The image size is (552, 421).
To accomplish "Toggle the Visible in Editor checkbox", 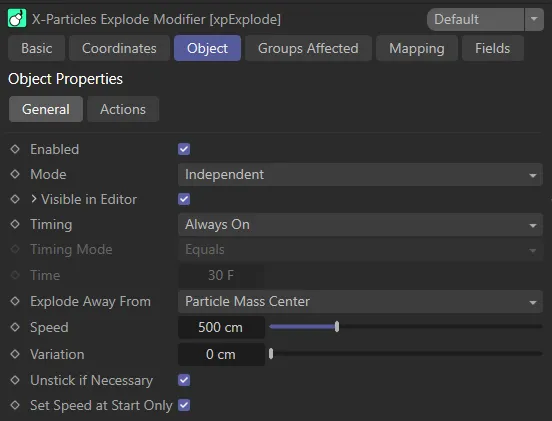I will click(184, 199).
